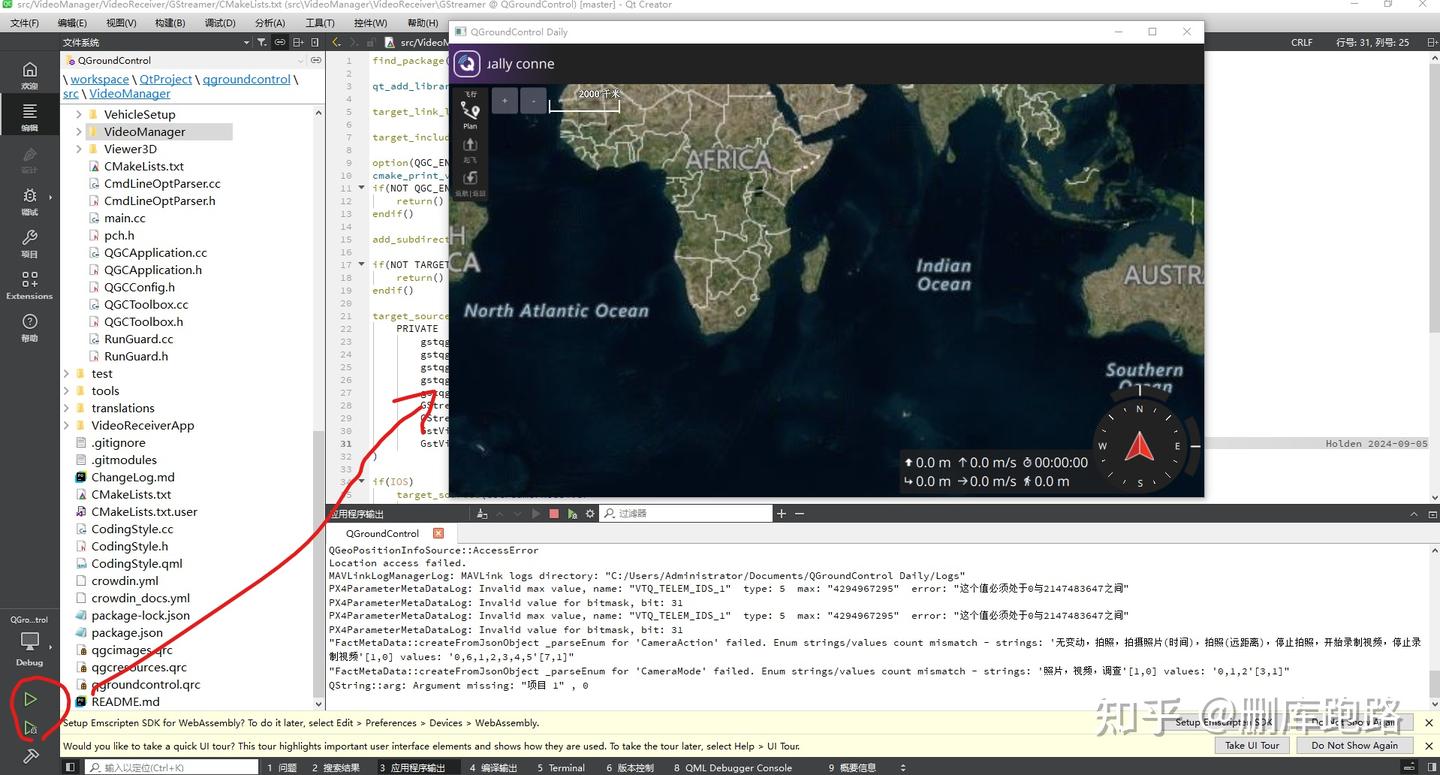
Task: Close the file system side panel
Action: [x=315, y=42]
